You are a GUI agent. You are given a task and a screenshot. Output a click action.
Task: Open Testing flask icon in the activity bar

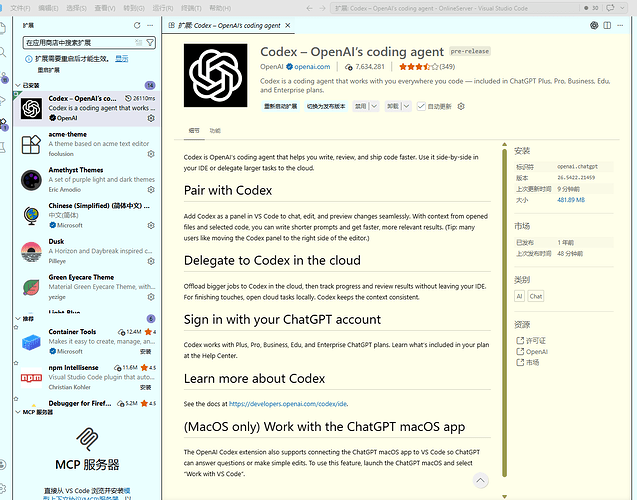coord(3,147)
